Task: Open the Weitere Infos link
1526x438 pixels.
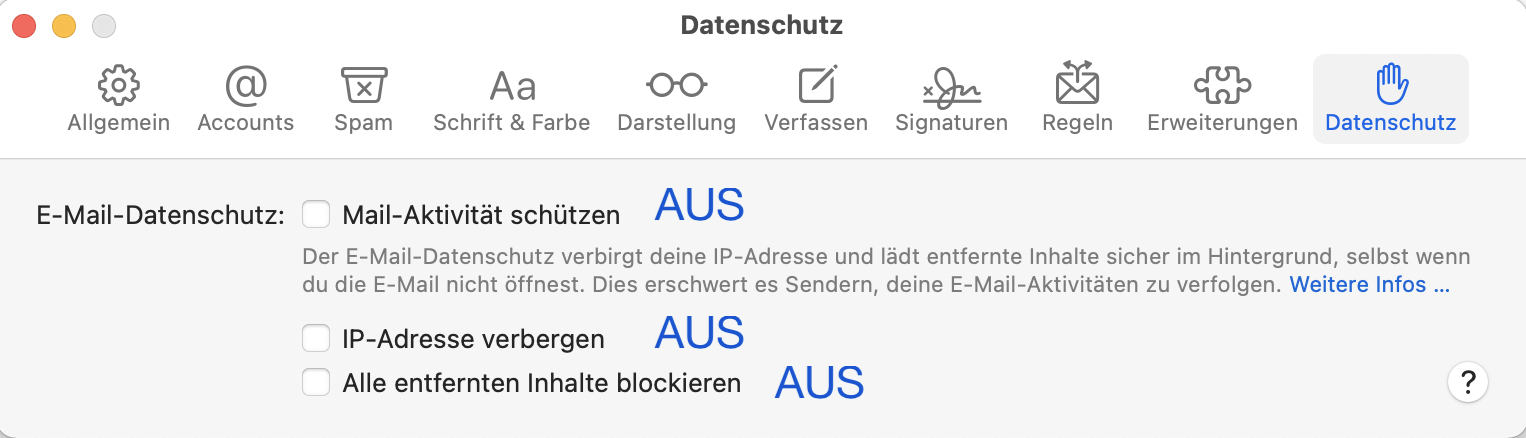Action: (x=1369, y=285)
